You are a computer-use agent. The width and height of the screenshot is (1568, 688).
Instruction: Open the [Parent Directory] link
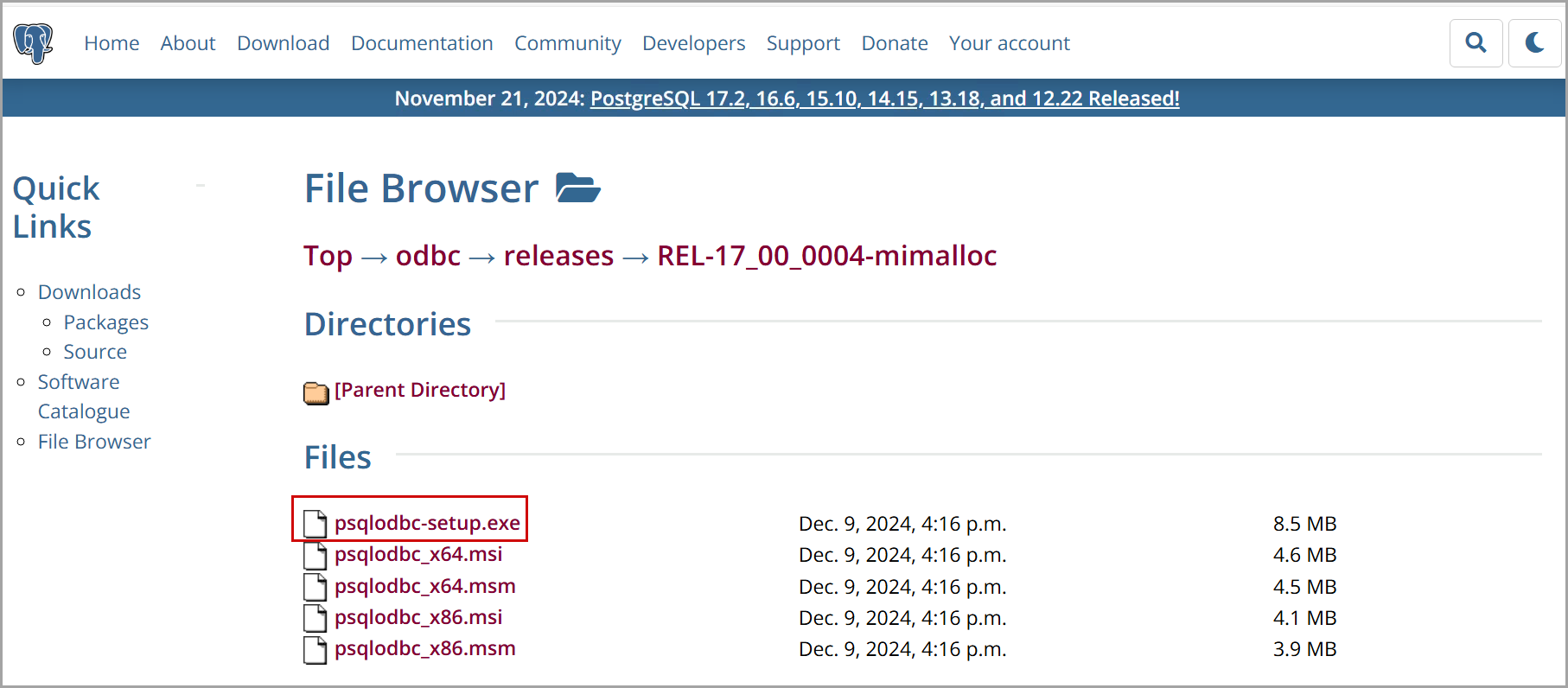pyautogui.click(x=420, y=390)
